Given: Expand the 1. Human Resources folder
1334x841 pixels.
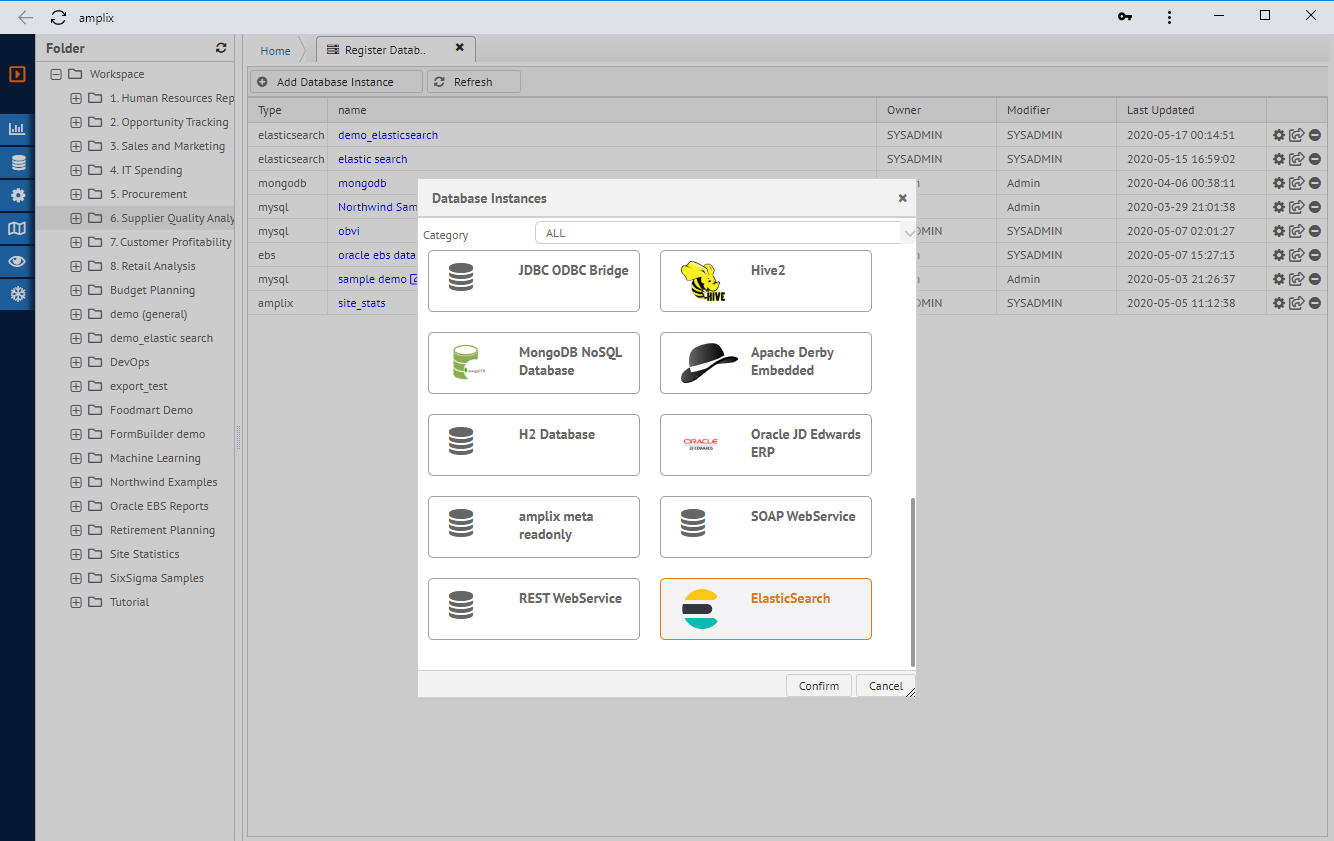Looking at the screenshot, I should [x=76, y=98].
